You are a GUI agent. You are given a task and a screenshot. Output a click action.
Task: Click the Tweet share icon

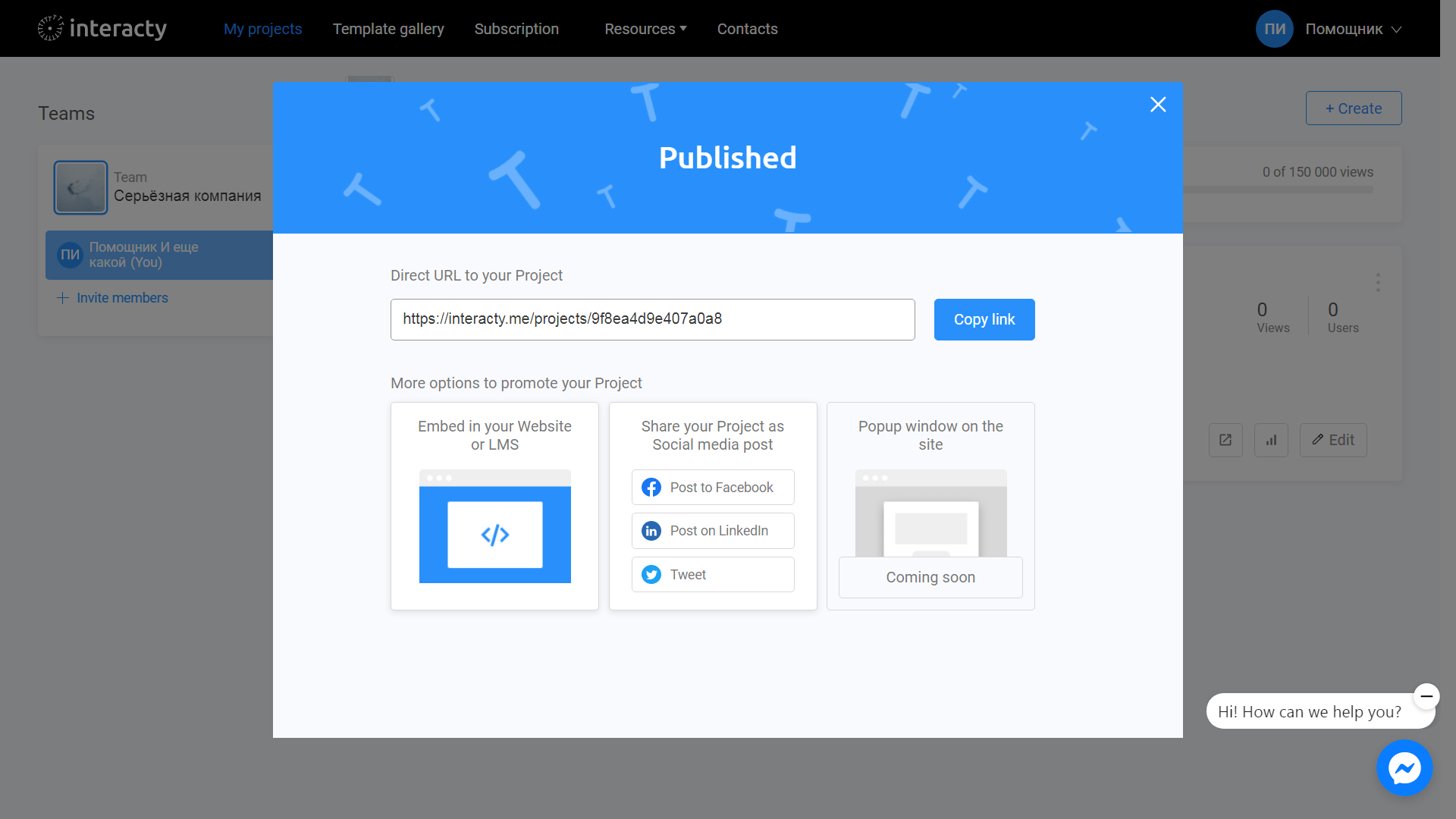651,574
